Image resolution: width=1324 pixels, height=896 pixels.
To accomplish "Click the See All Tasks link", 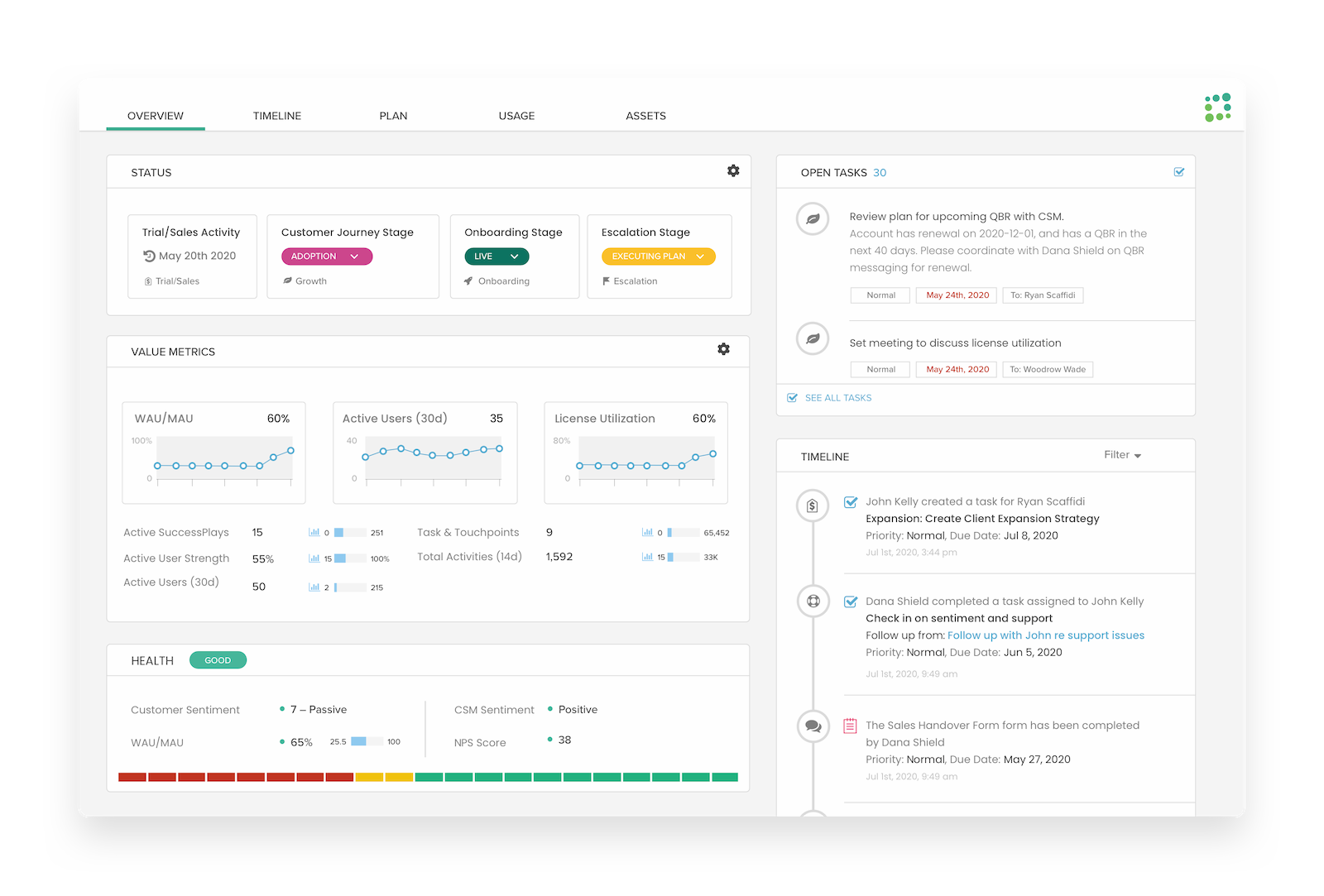I will 837,397.
